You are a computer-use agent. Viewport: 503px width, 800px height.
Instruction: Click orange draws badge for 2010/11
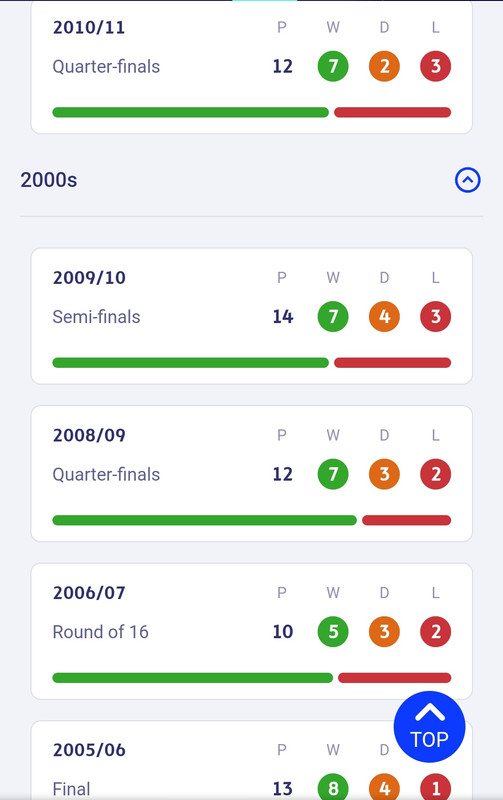point(384,66)
